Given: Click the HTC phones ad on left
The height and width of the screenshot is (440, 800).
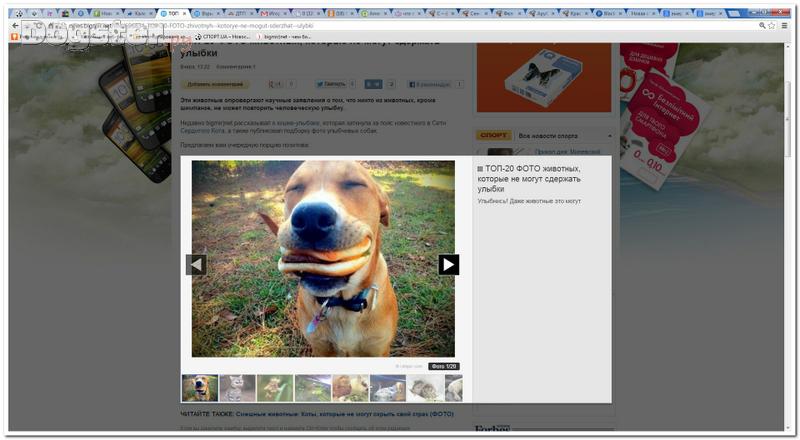Looking at the screenshot, I should [x=135, y=110].
